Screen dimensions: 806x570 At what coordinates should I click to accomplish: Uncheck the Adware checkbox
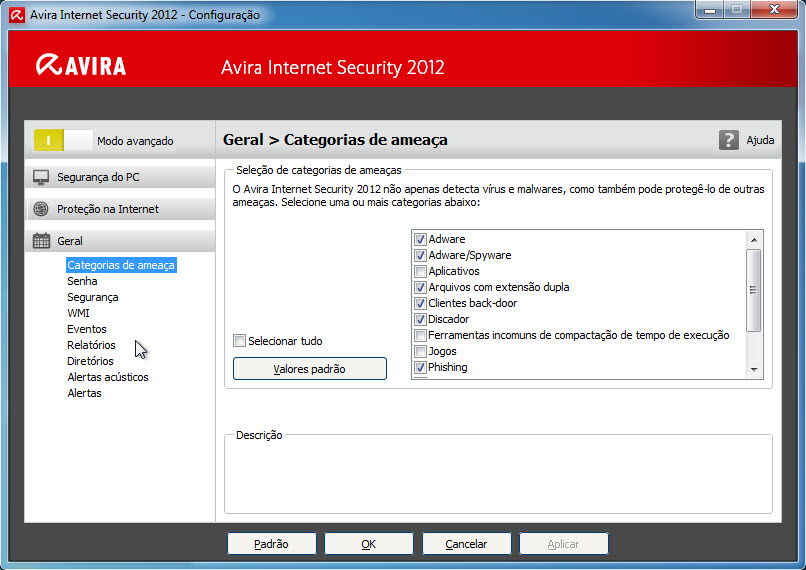(x=420, y=240)
